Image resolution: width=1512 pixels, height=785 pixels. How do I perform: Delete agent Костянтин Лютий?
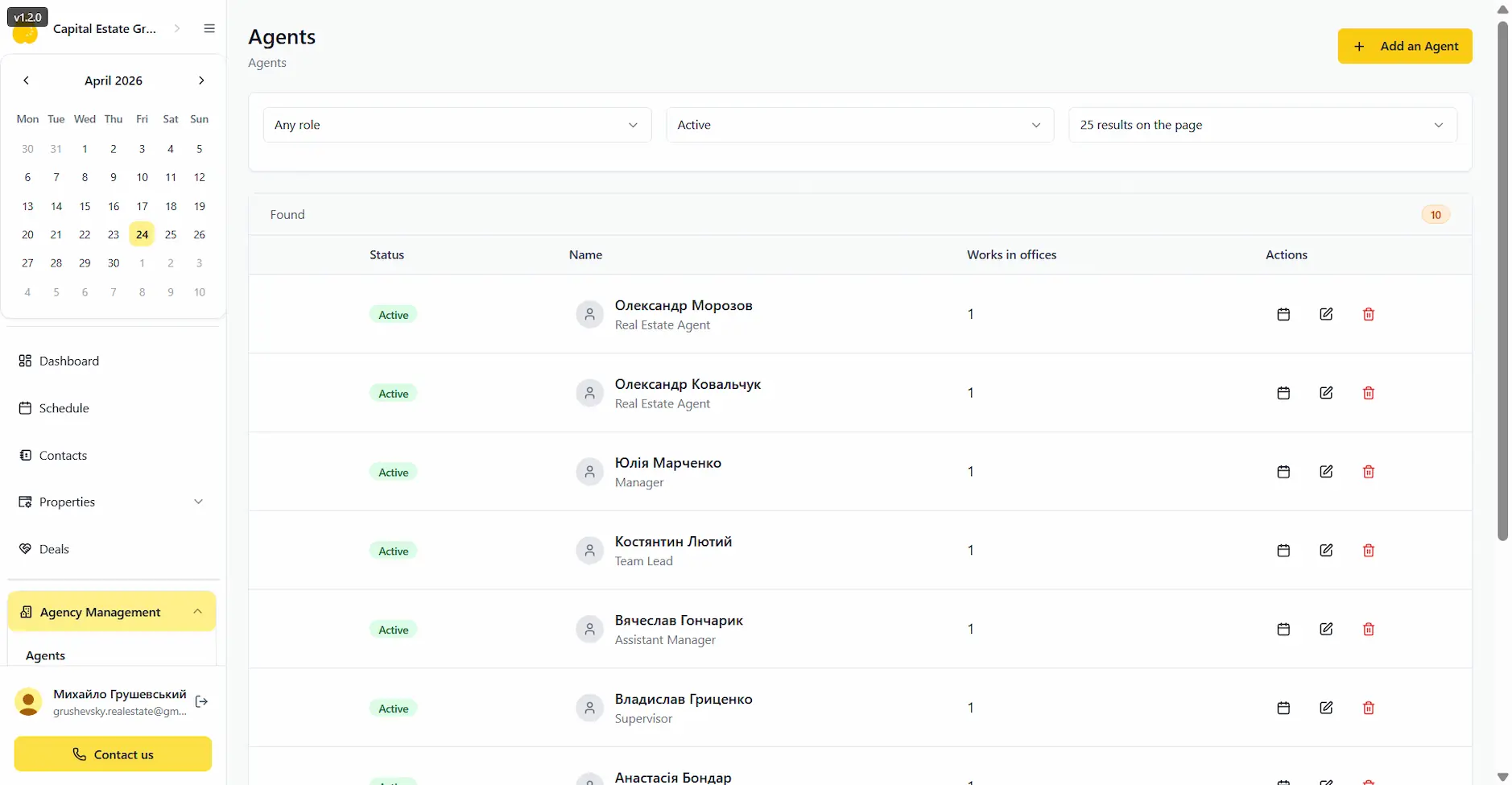(1369, 551)
